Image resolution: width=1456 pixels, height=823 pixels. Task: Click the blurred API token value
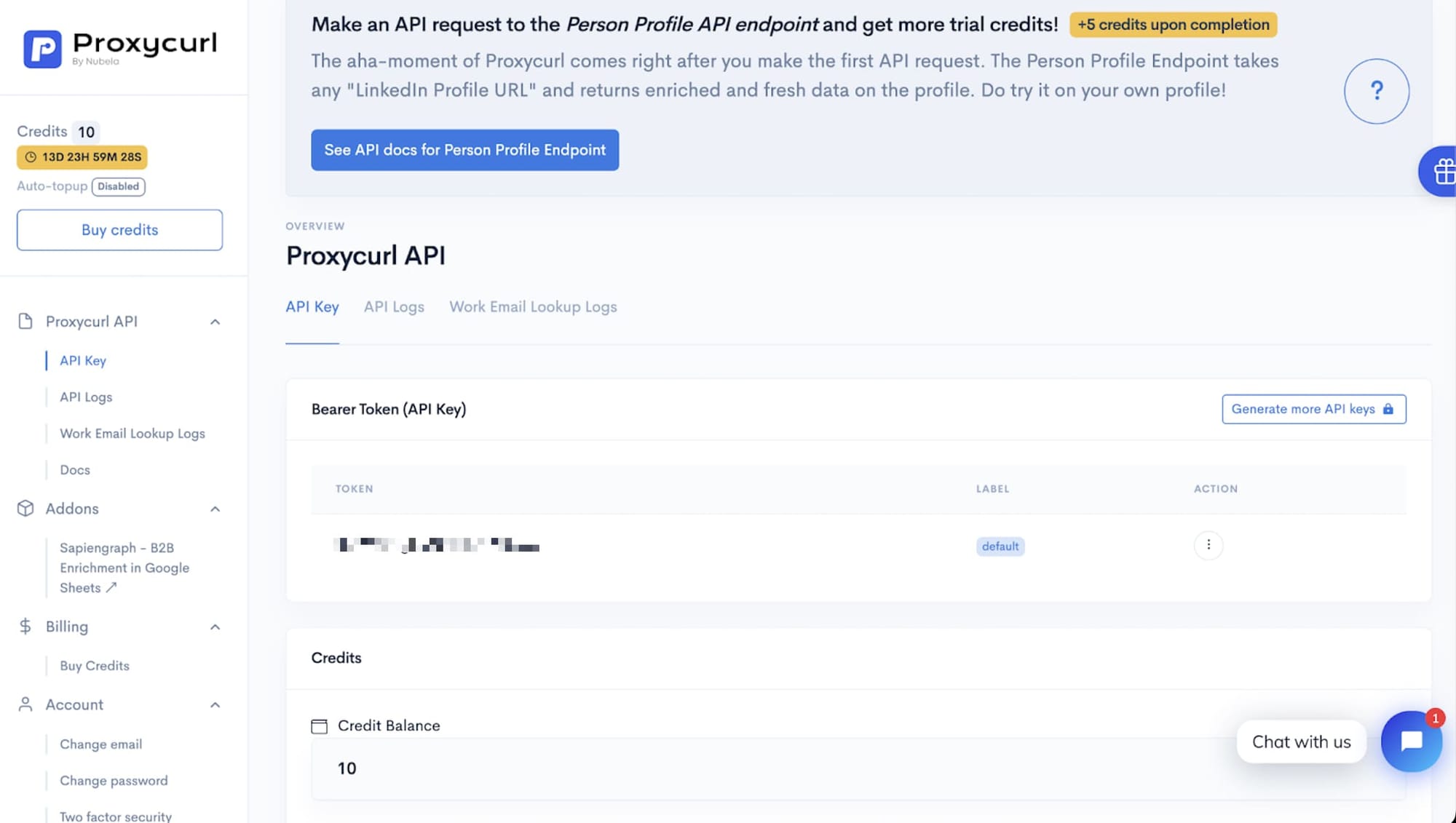(436, 544)
